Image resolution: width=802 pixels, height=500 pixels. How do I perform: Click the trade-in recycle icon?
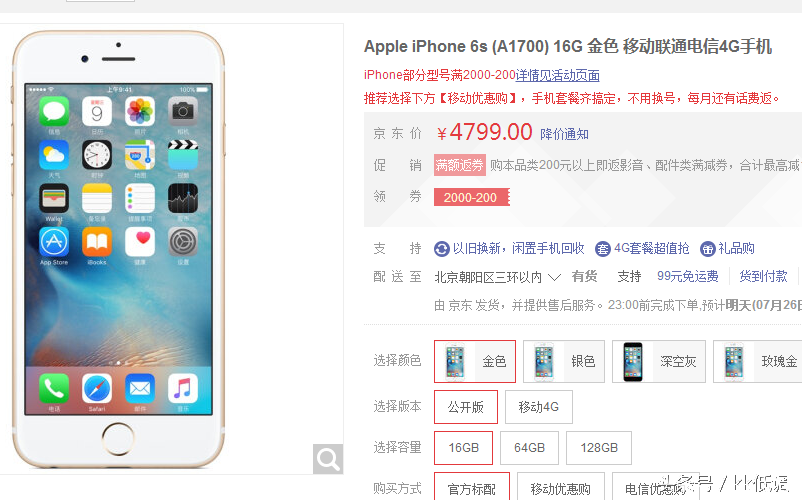[441, 249]
